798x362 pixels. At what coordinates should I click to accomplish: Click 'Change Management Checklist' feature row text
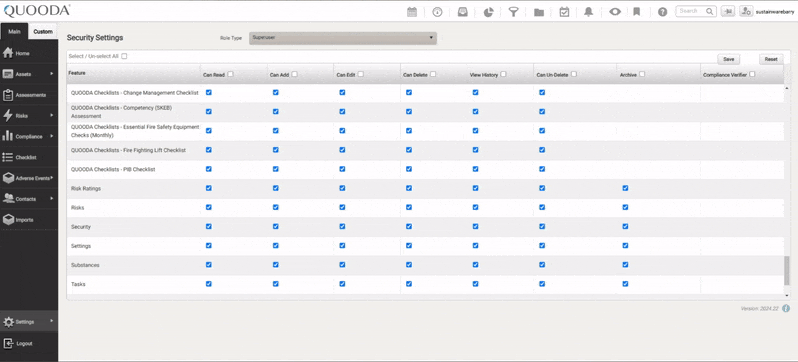click(x=135, y=93)
